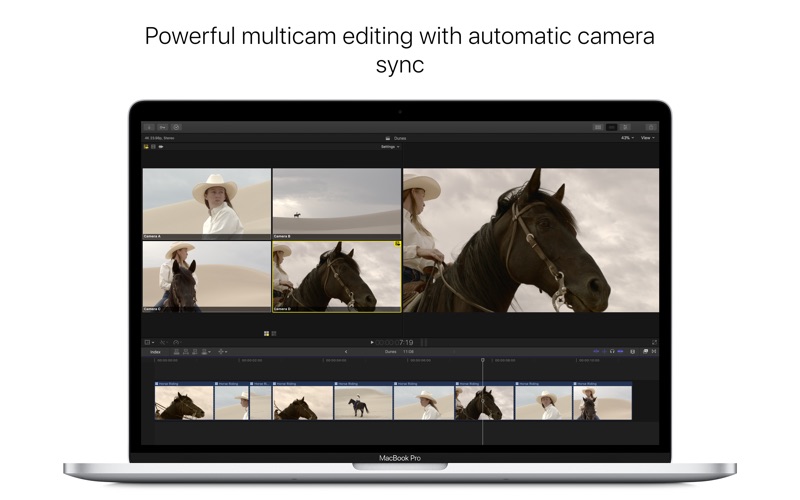The image size is (800, 500).
Task: Click the main viewer horse image
Action: 531,240
